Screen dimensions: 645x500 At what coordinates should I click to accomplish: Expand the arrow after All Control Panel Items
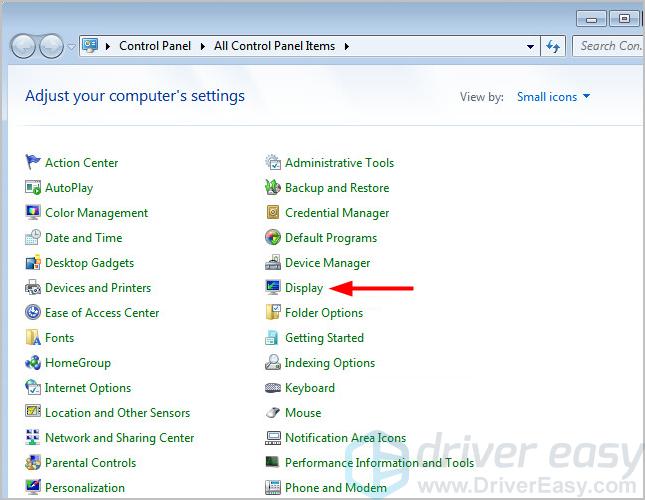pyautogui.click(x=346, y=46)
